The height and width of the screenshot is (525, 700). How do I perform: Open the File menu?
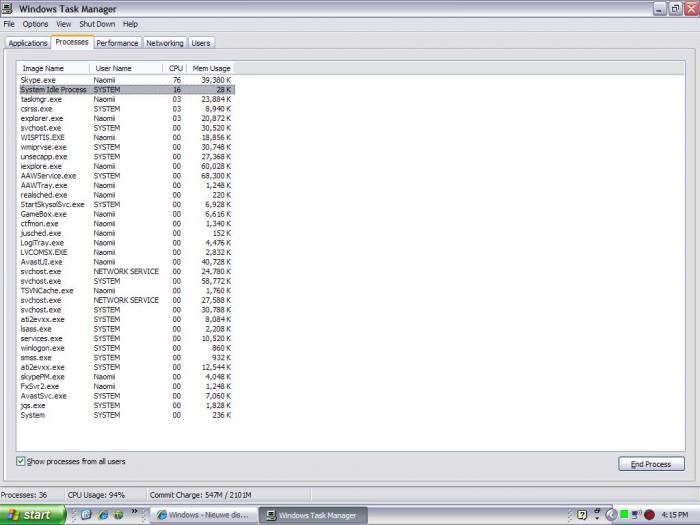(x=9, y=24)
